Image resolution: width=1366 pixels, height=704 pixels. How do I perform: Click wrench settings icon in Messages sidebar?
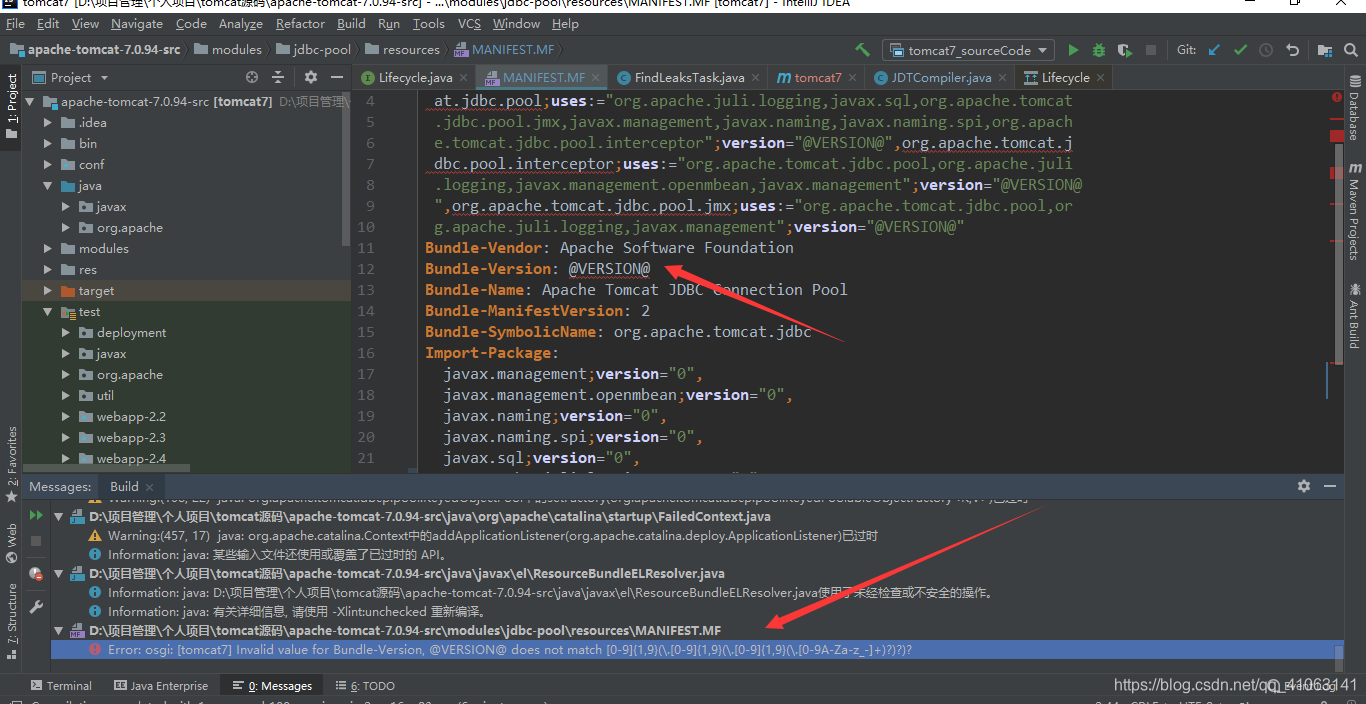[x=36, y=606]
